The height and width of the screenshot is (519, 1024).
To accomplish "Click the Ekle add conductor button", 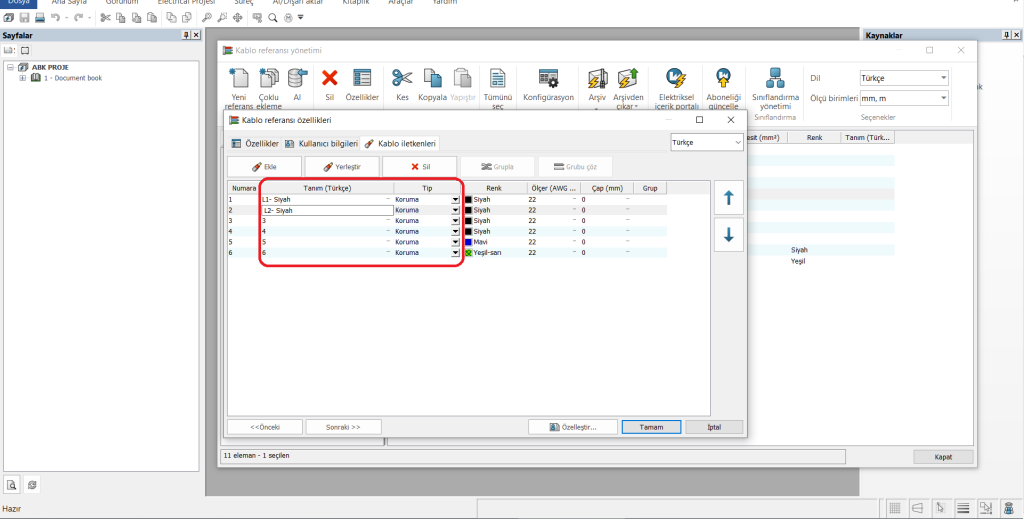I will click(264, 166).
